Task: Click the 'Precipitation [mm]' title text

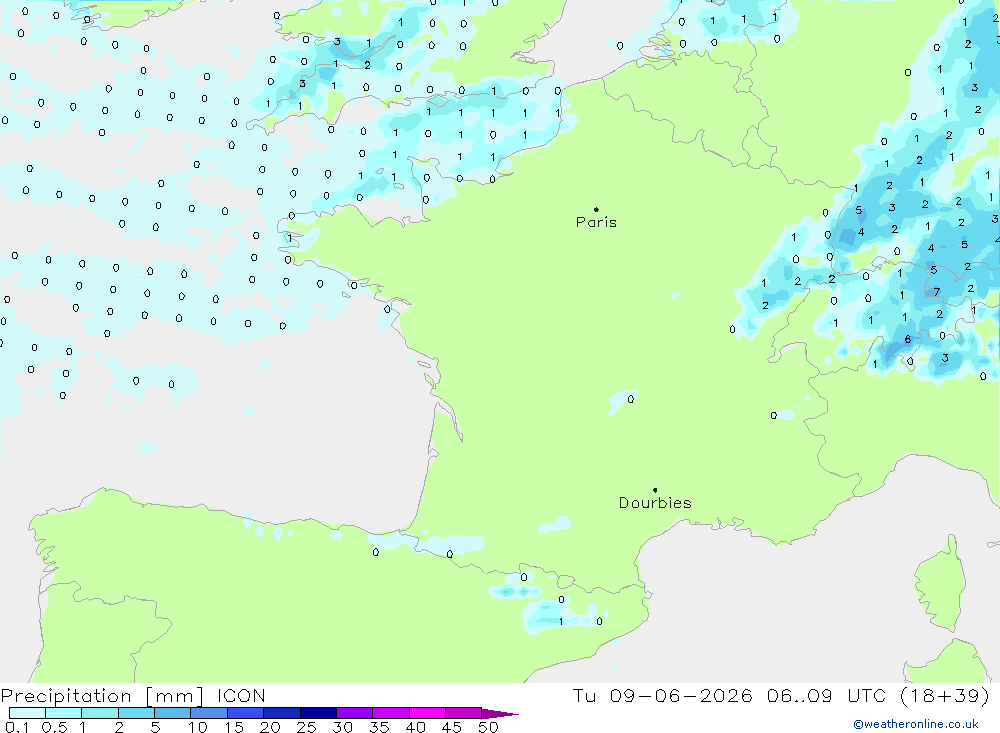Action: (x=103, y=695)
